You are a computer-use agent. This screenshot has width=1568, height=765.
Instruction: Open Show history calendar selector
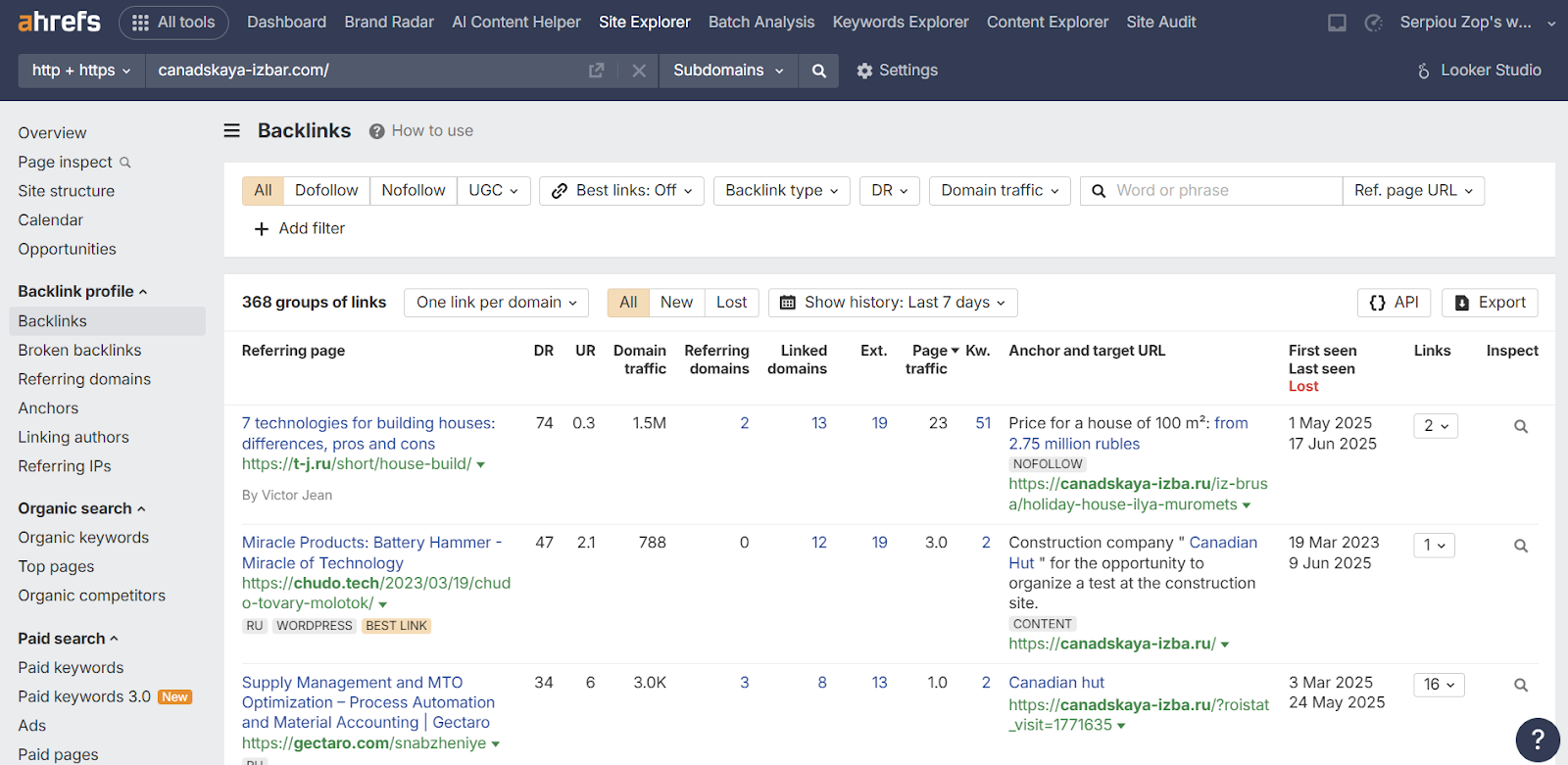tap(893, 303)
